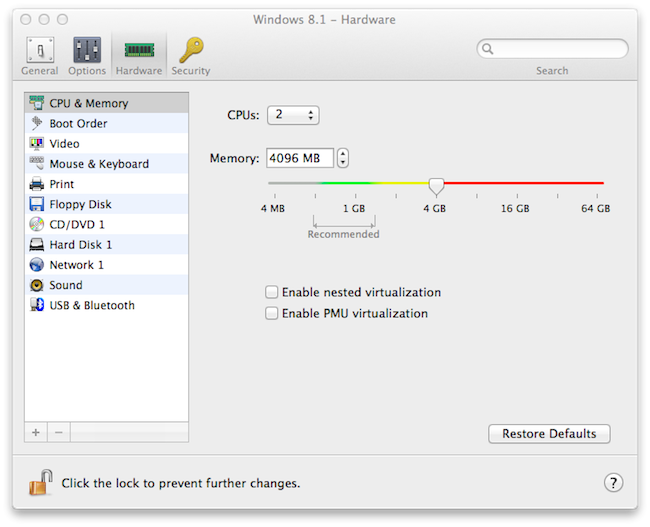Click the lock icon to prevent changes

click(x=41, y=482)
